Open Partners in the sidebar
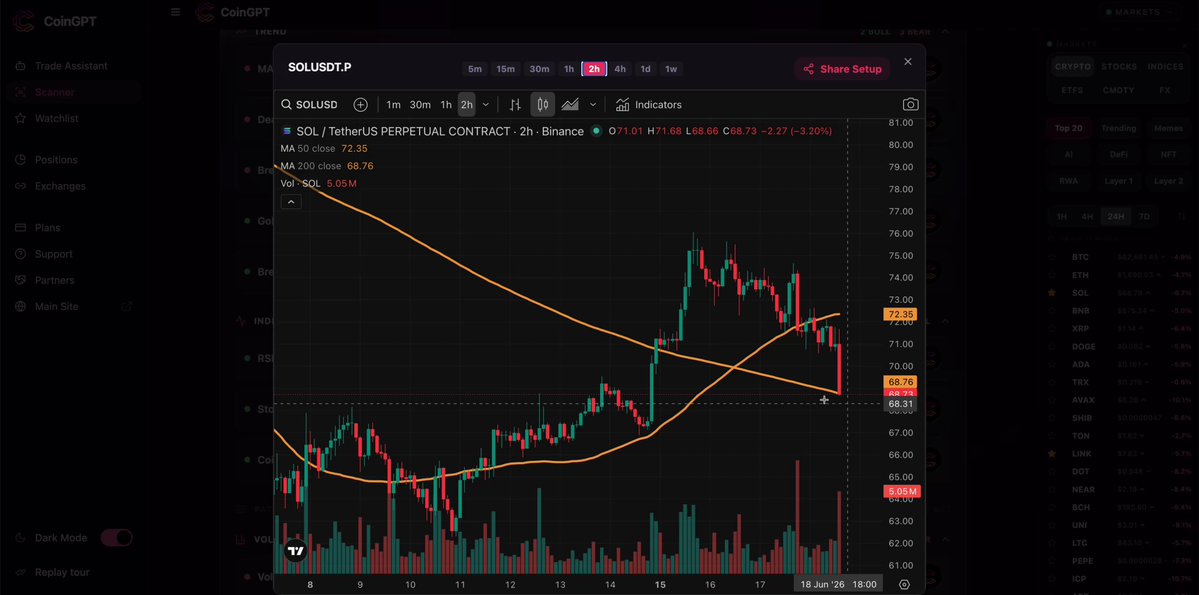Image resolution: width=1199 pixels, height=595 pixels. click(54, 280)
